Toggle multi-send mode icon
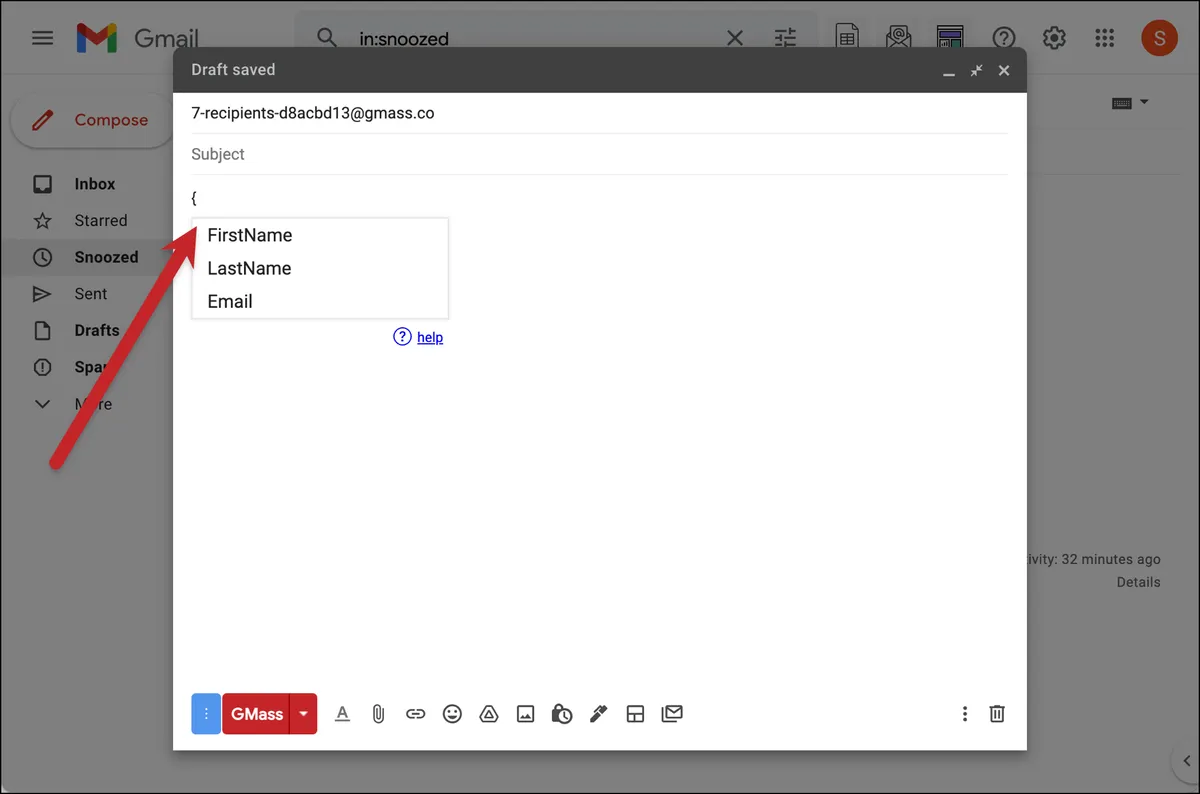 click(x=672, y=714)
